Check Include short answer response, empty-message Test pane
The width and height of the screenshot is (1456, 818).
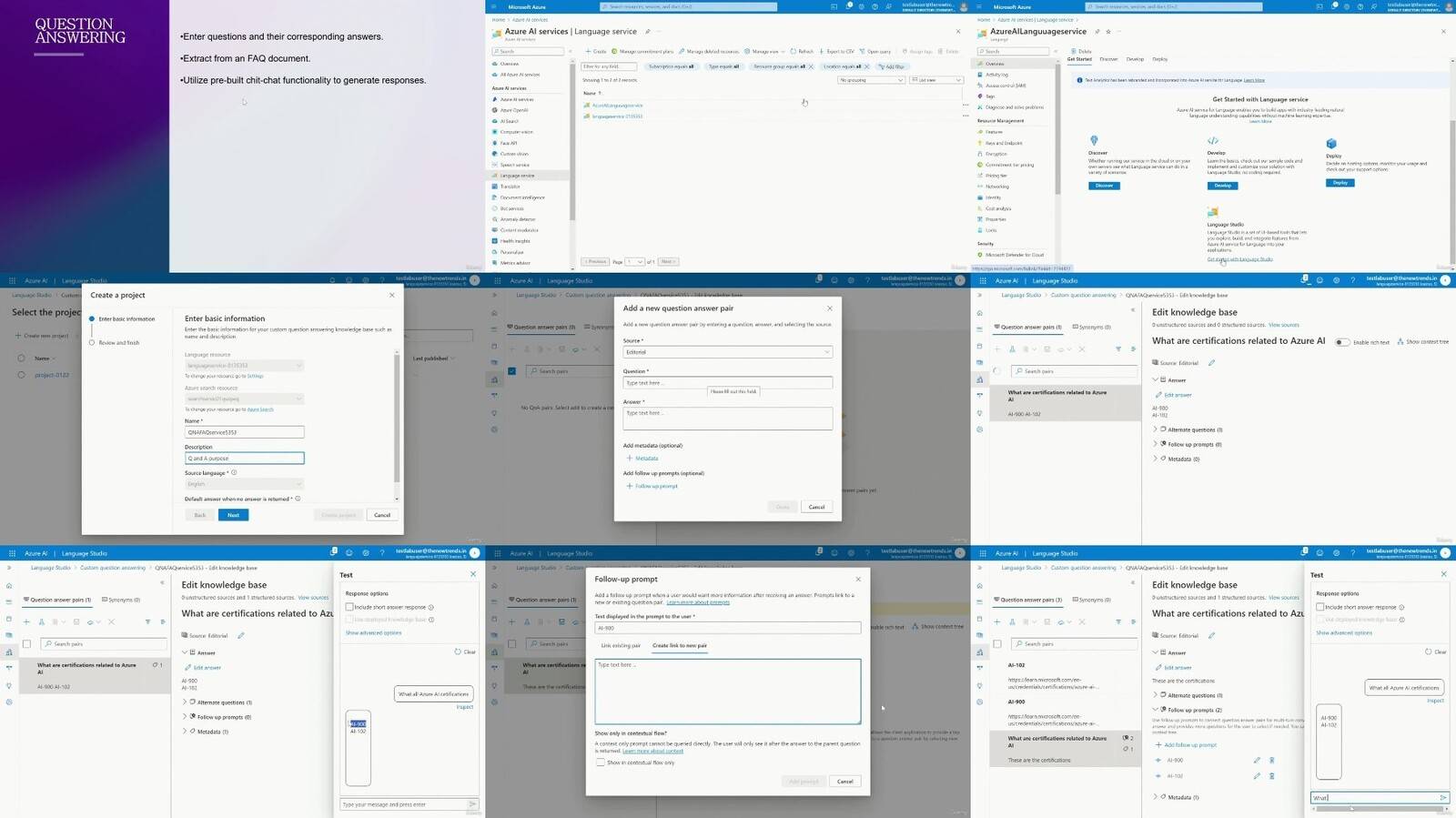(x=349, y=607)
